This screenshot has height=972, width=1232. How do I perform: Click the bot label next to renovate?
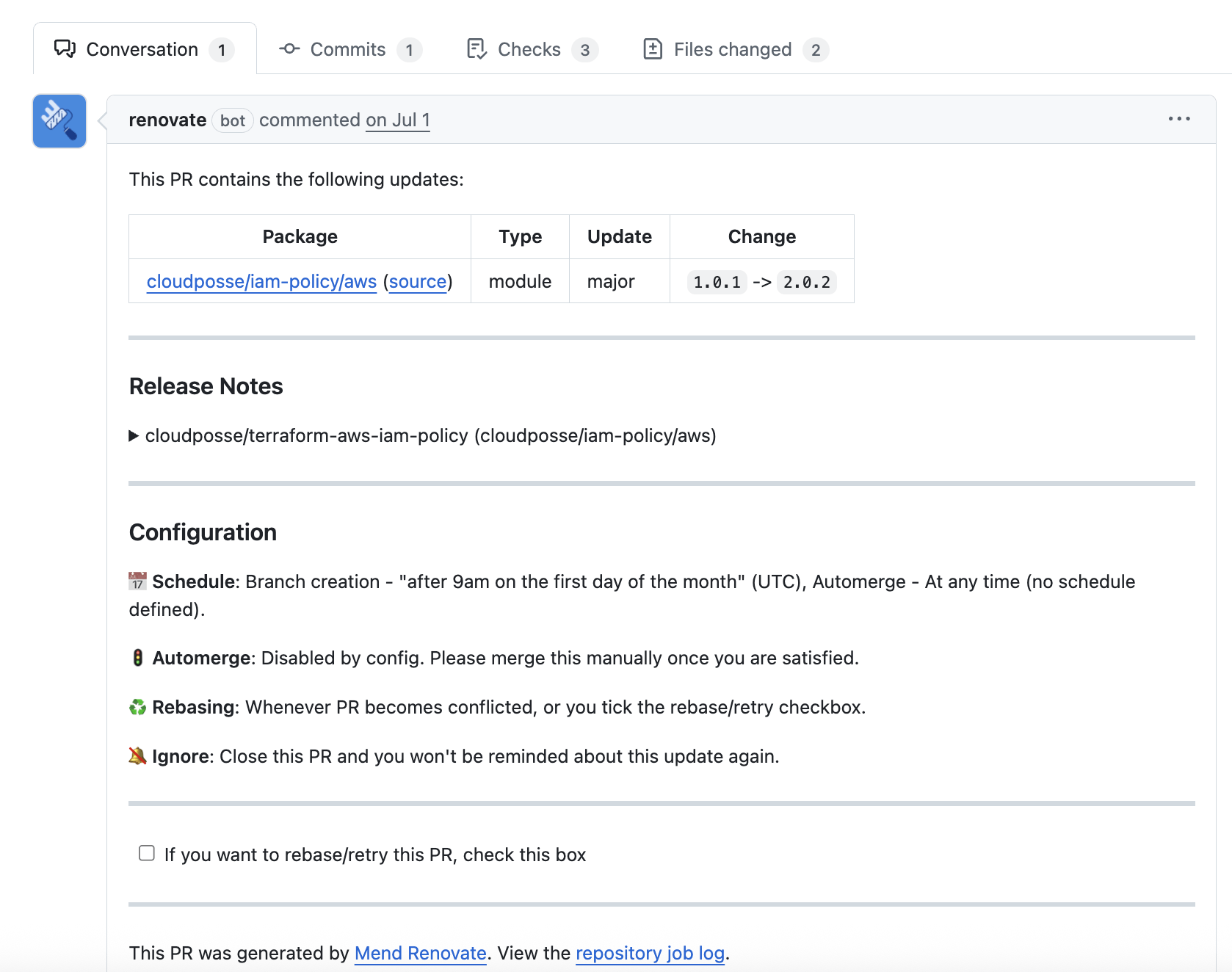232,120
